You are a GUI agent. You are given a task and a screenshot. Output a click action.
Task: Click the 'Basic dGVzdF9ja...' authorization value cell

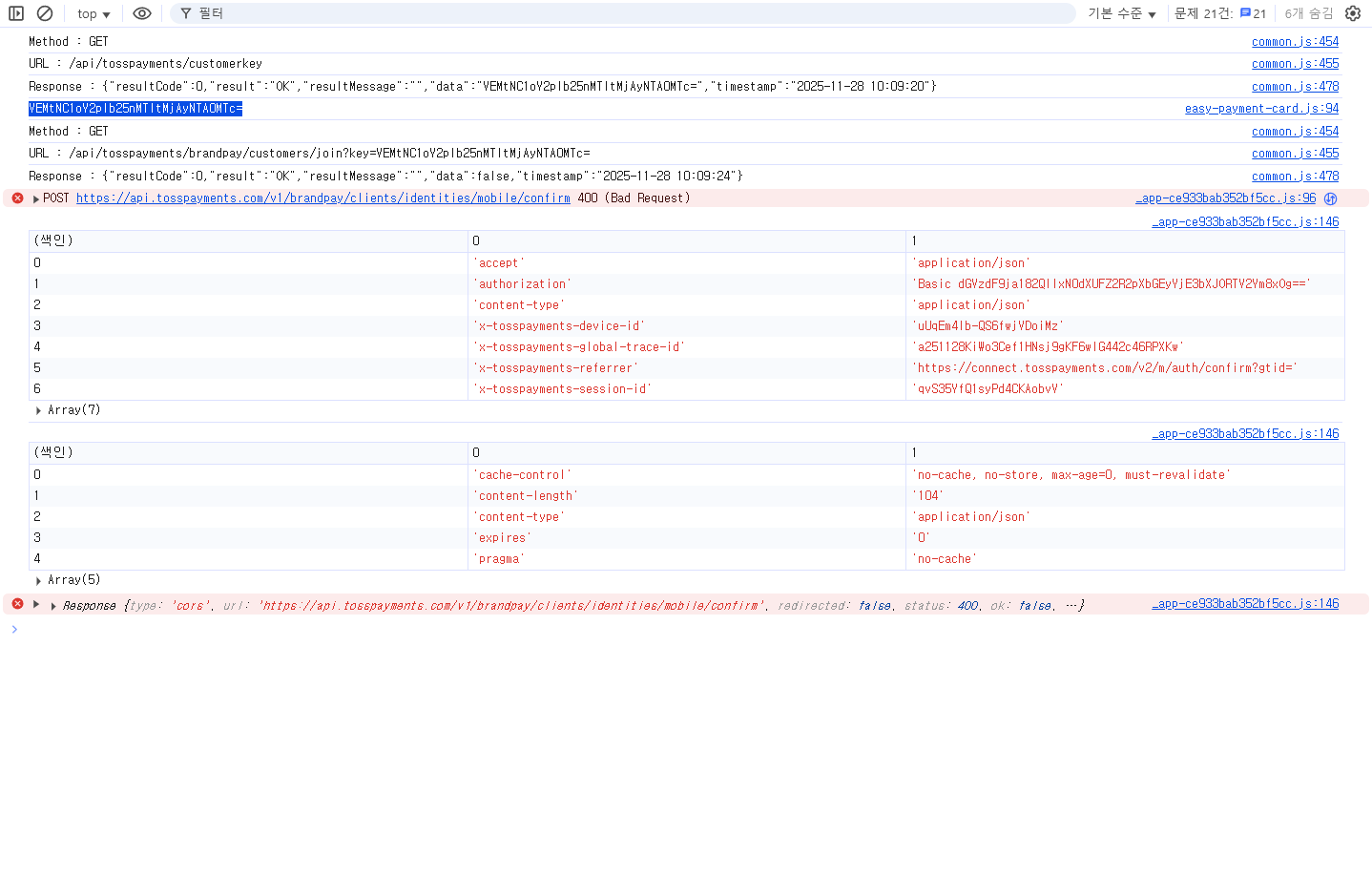pyautogui.click(x=1125, y=284)
